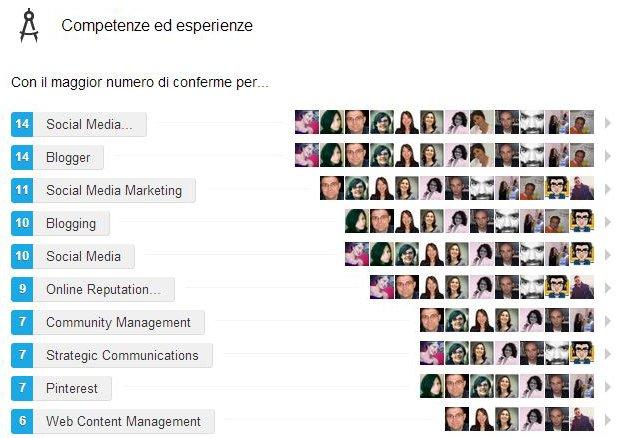The width and height of the screenshot is (622, 438).
Task: Expand endorsers arrow for Social Media... row
Action: pos(607,123)
